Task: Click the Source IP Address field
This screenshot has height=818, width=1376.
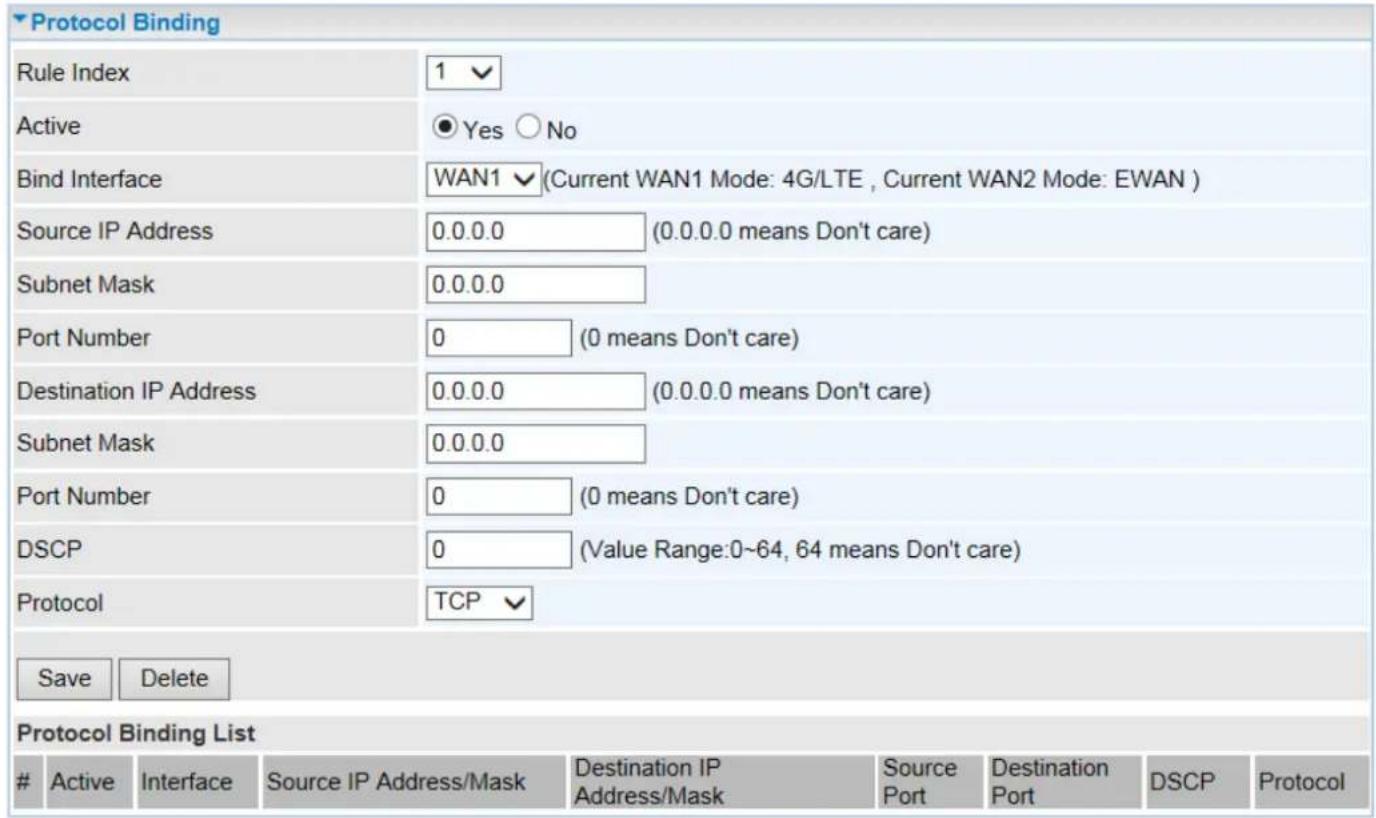Action: [536, 231]
